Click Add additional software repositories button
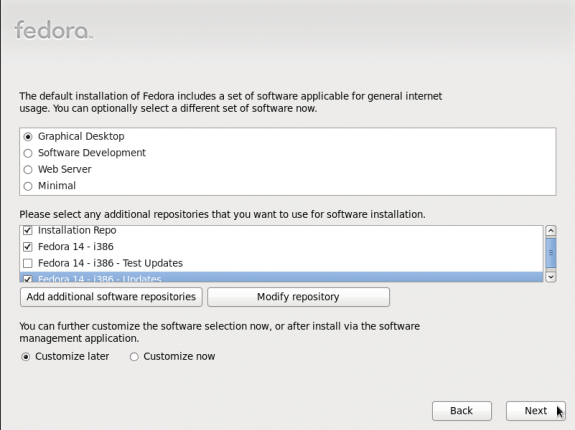This screenshot has height=430, width=575. 111,297
